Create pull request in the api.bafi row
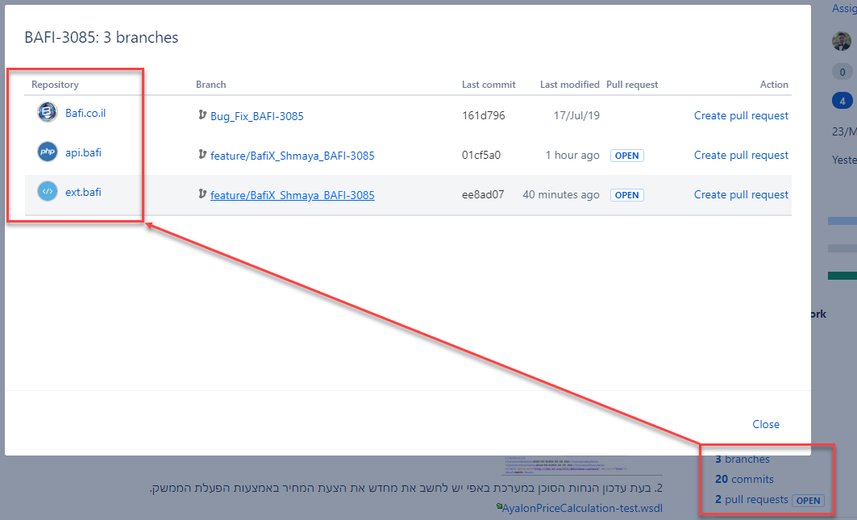The image size is (857, 520). (741, 155)
